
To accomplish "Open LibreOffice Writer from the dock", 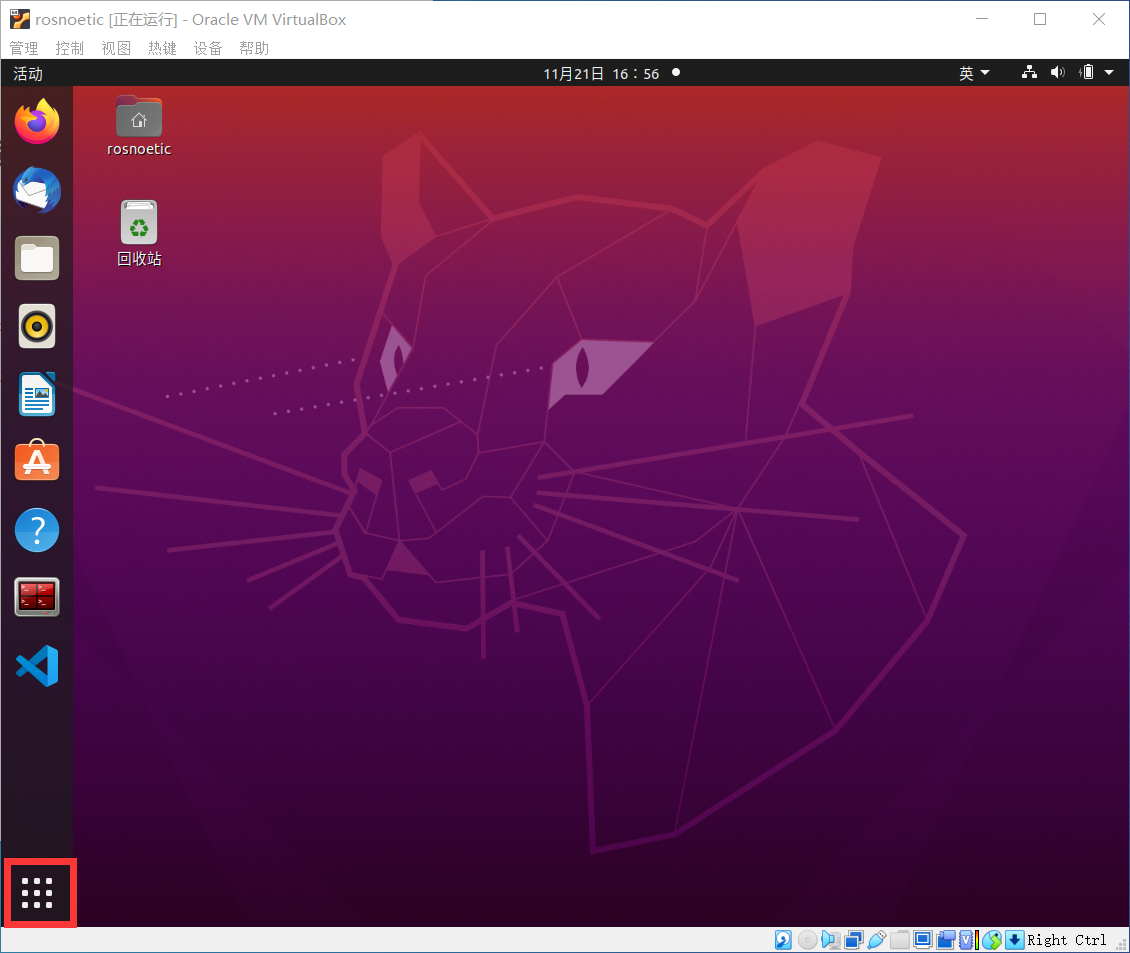I will tap(37, 394).
